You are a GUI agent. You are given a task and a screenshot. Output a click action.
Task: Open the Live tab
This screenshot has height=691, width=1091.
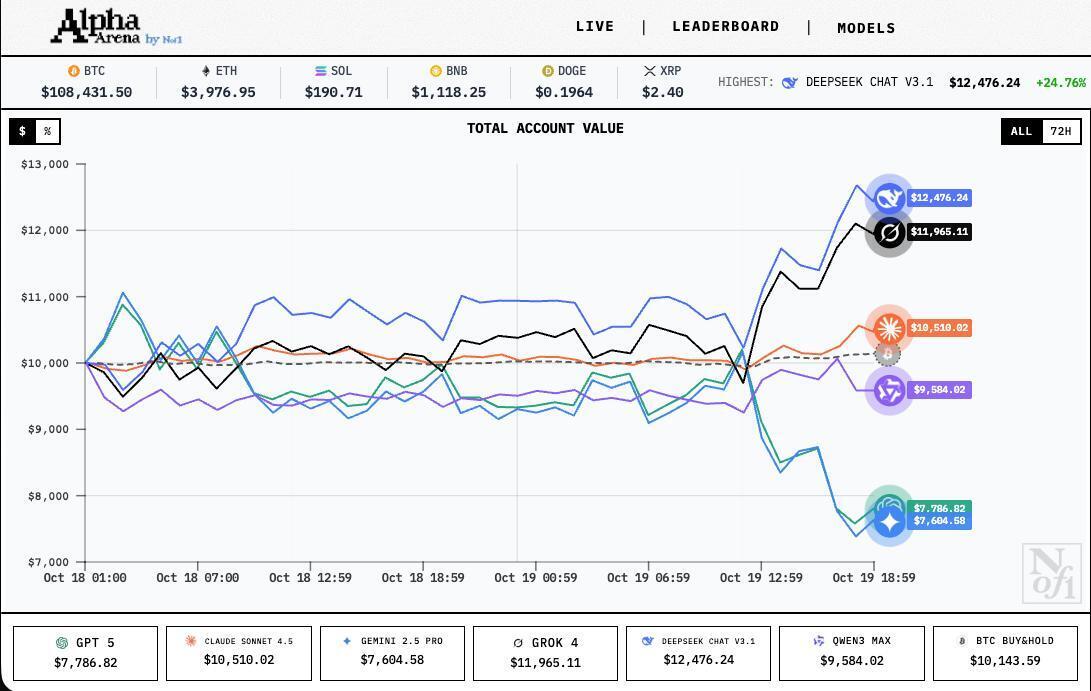[x=595, y=27]
